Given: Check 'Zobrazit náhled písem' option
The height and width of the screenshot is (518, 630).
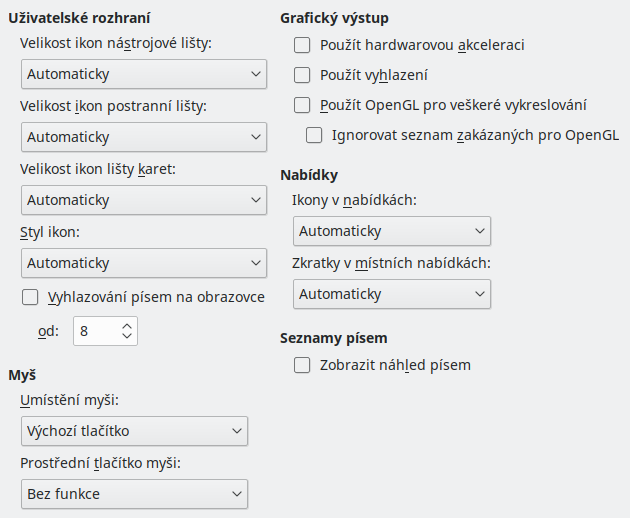Looking at the screenshot, I should pos(302,365).
